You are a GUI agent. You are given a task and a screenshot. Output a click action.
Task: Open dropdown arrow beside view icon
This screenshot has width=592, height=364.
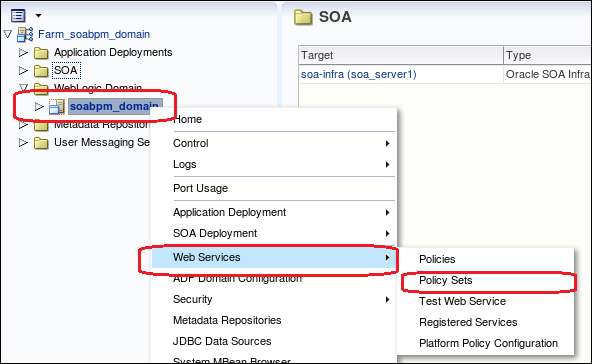[38, 16]
